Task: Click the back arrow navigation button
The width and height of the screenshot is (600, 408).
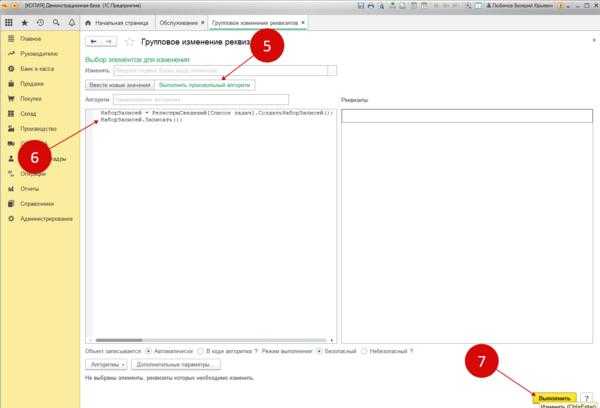Action: [x=93, y=42]
